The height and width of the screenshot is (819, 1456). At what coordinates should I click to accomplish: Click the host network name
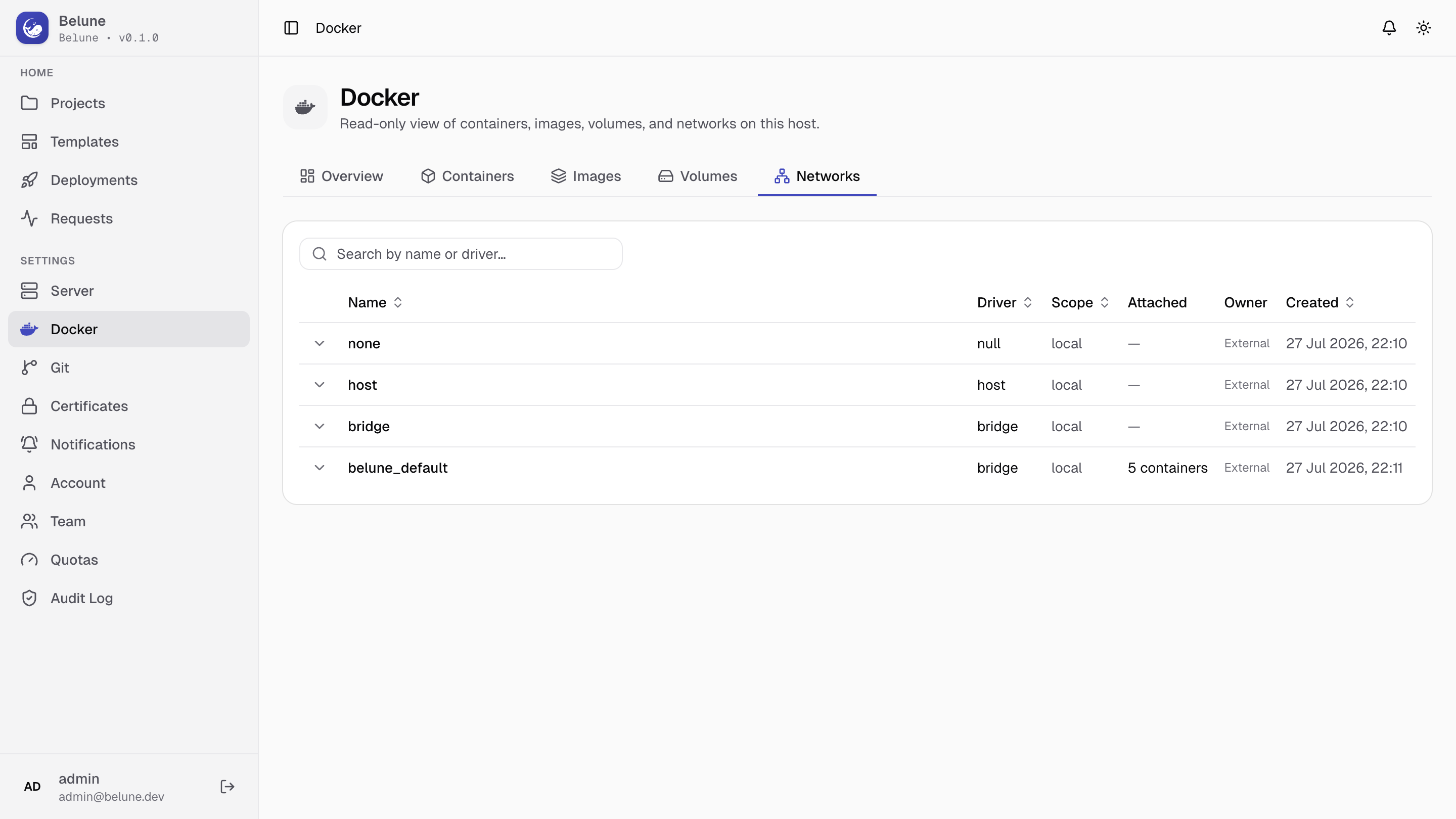tap(362, 385)
